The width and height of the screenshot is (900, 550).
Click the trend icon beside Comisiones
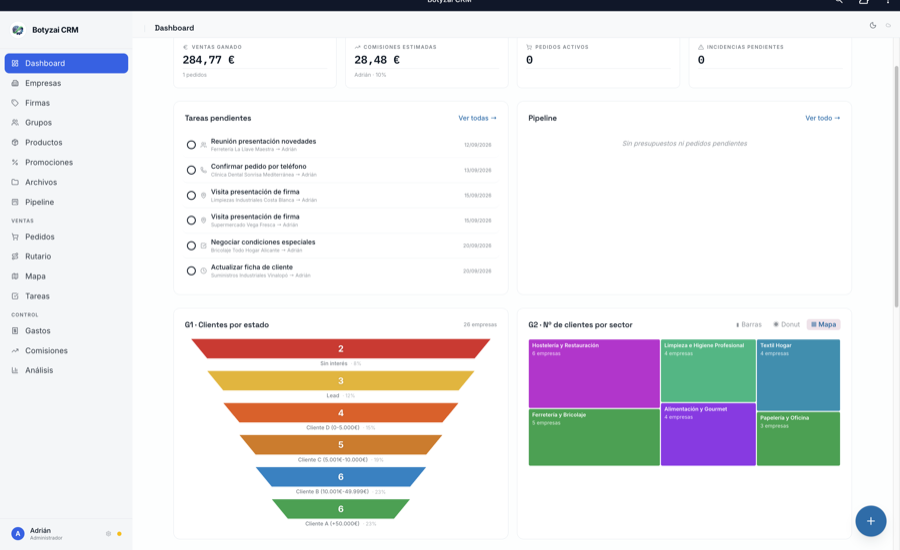click(x=15, y=351)
